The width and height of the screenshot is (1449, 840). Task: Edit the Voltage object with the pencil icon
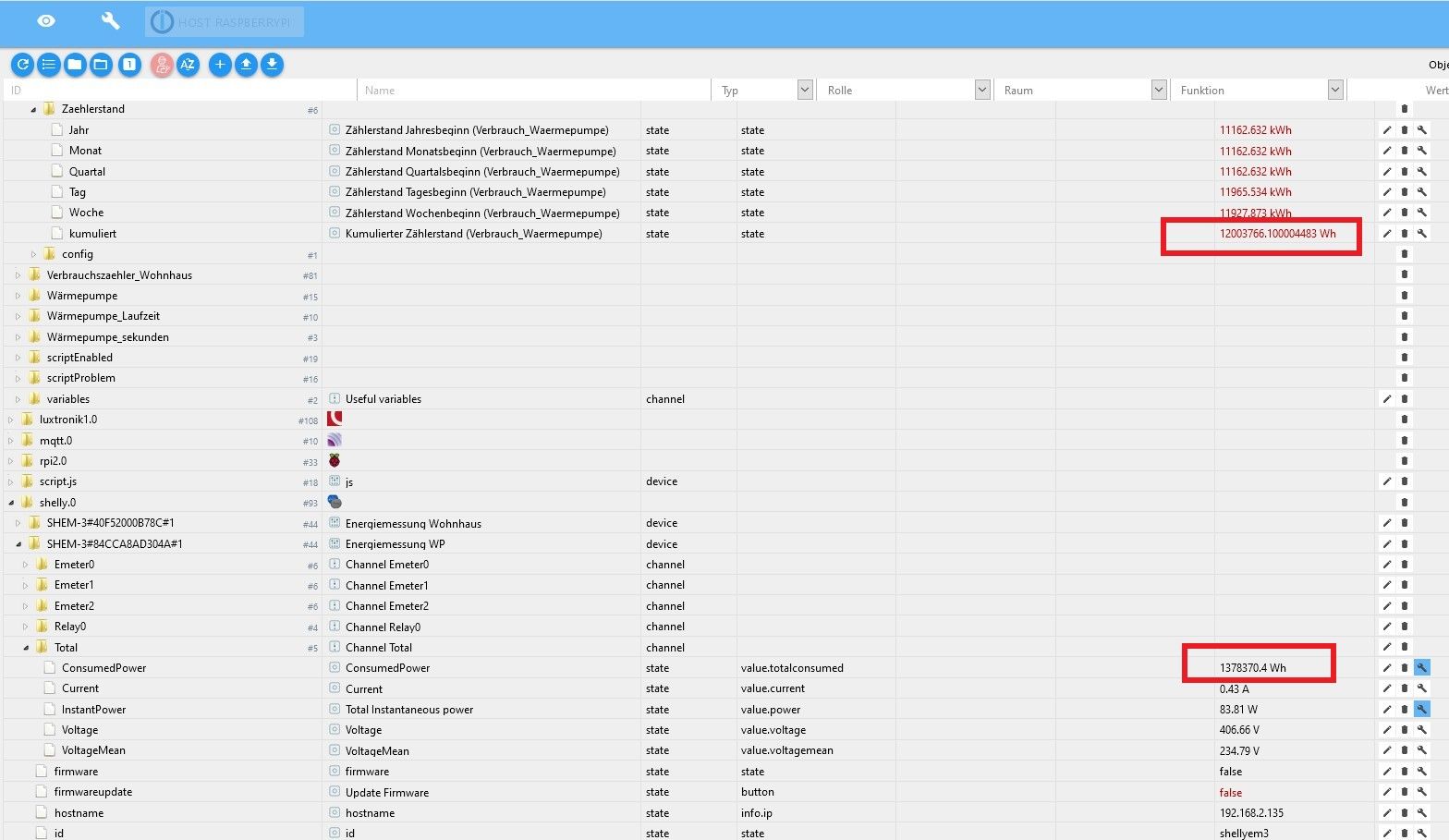point(1386,730)
